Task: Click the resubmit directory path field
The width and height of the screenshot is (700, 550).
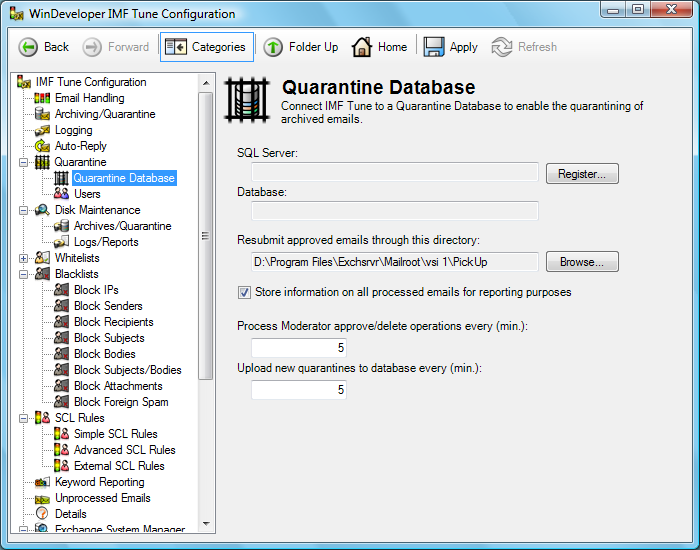Action: pyautogui.click(x=395, y=262)
